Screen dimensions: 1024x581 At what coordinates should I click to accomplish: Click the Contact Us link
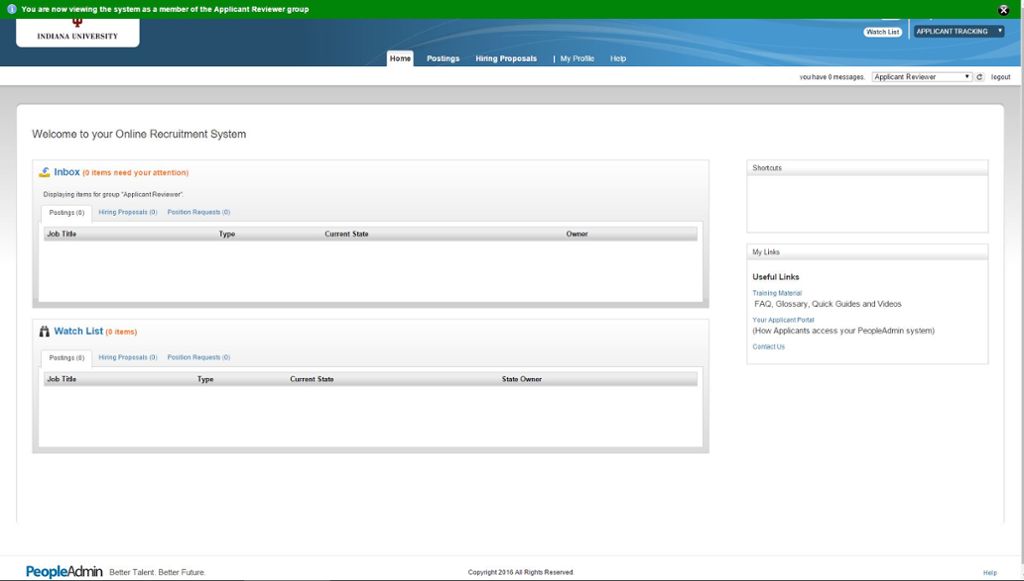(x=768, y=347)
